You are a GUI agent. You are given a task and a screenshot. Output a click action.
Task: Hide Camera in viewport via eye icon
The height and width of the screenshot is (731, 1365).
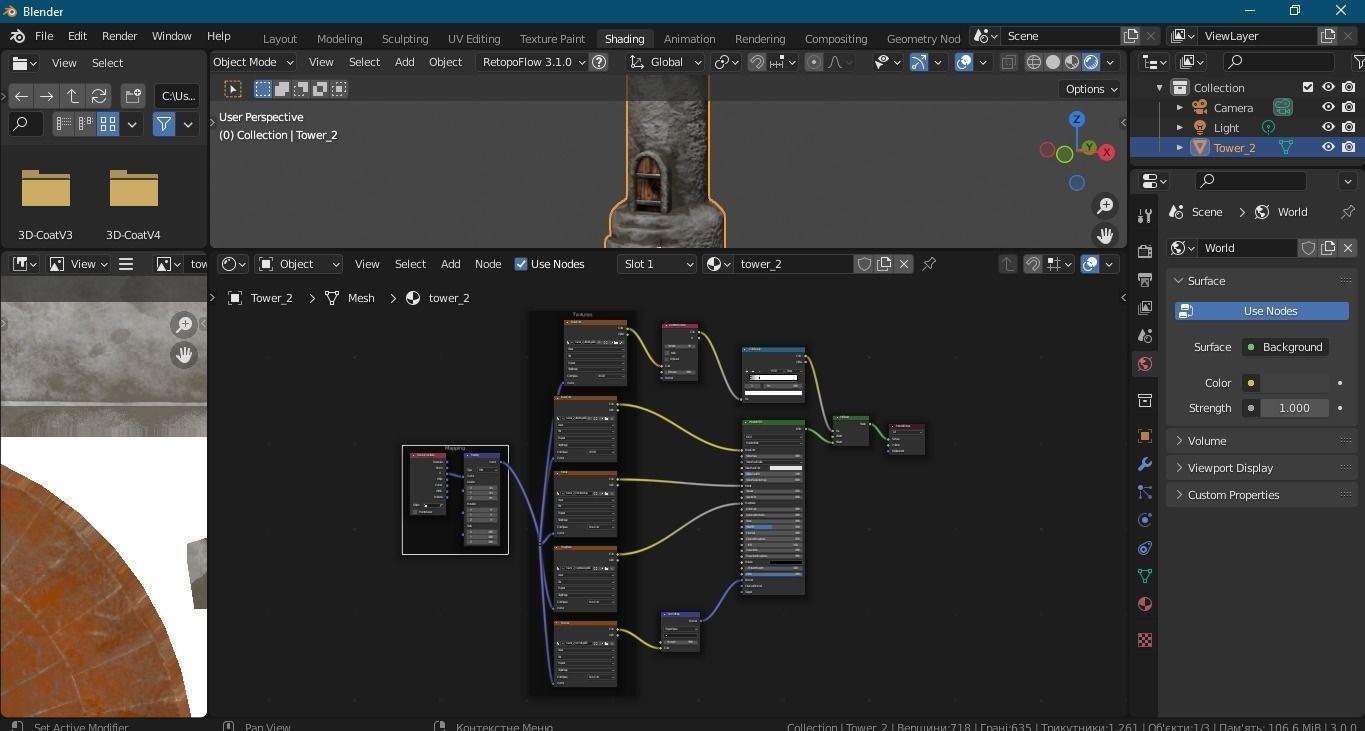[x=1328, y=107]
